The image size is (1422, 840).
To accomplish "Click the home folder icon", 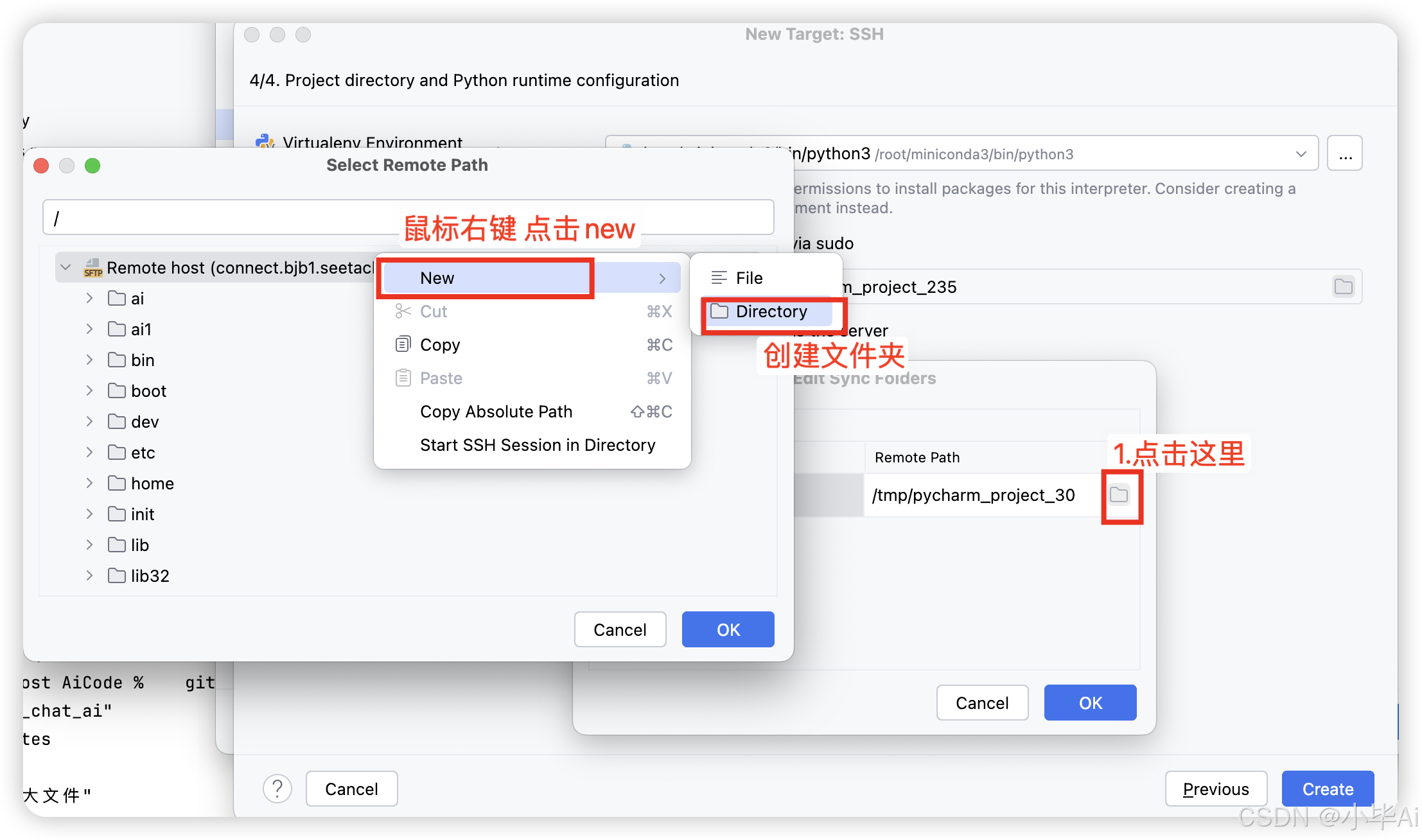I will [x=117, y=484].
